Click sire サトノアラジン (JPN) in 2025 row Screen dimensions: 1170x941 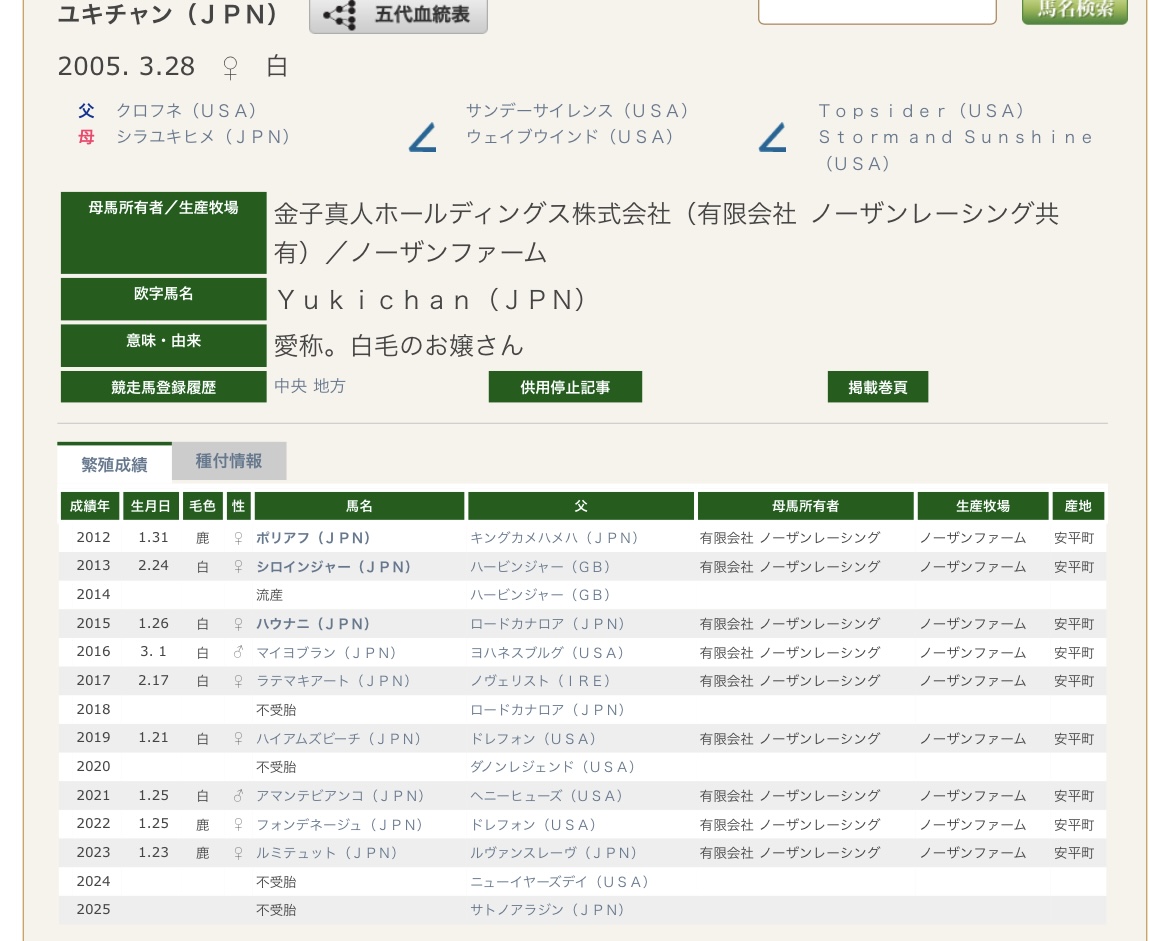[x=547, y=910]
